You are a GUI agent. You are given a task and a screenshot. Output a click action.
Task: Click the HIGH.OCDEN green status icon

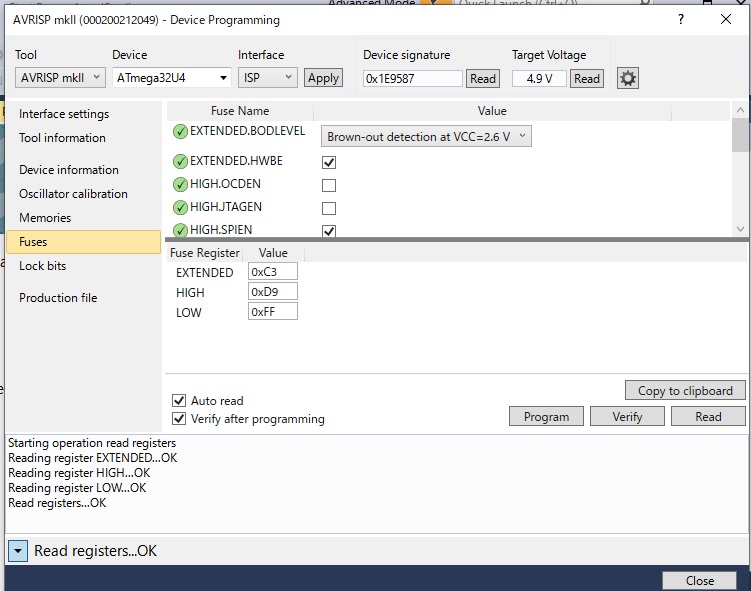tap(180, 184)
